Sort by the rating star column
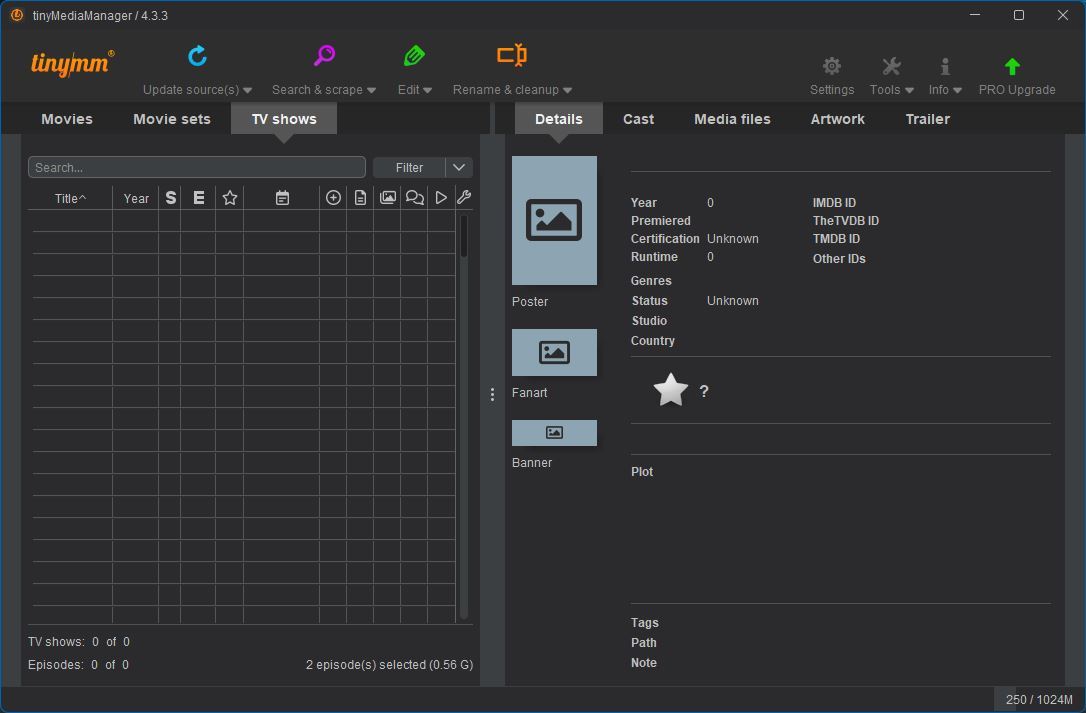This screenshot has width=1086, height=713. click(230, 198)
